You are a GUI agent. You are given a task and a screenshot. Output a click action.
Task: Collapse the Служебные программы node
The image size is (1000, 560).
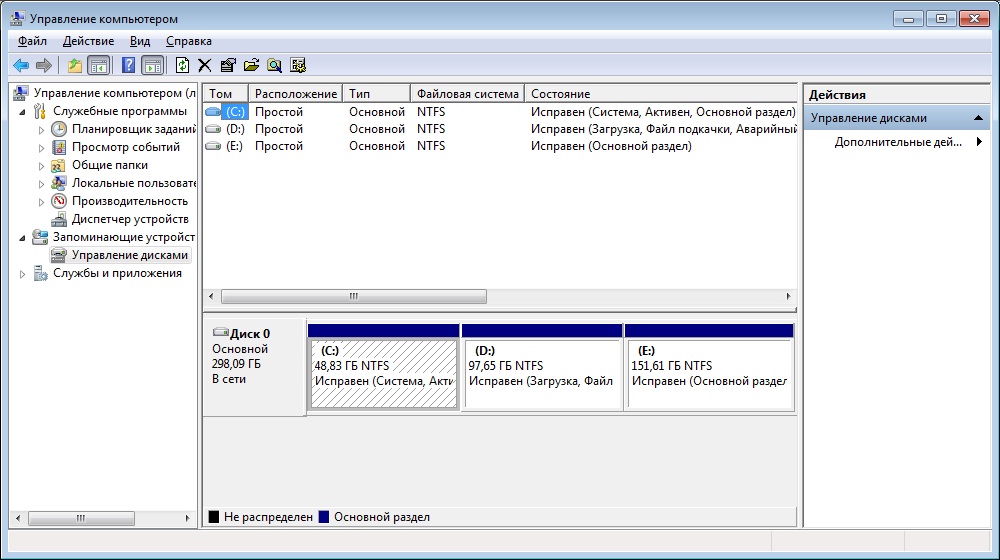(22, 112)
